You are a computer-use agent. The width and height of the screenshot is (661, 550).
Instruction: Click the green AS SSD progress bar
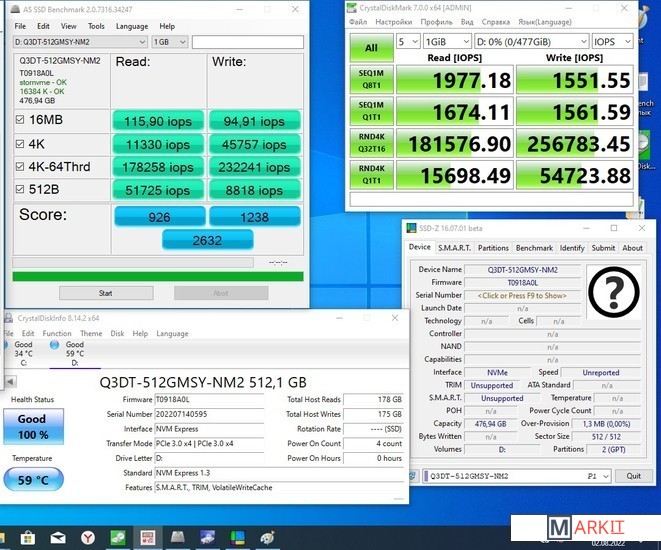(x=157, y=276)
